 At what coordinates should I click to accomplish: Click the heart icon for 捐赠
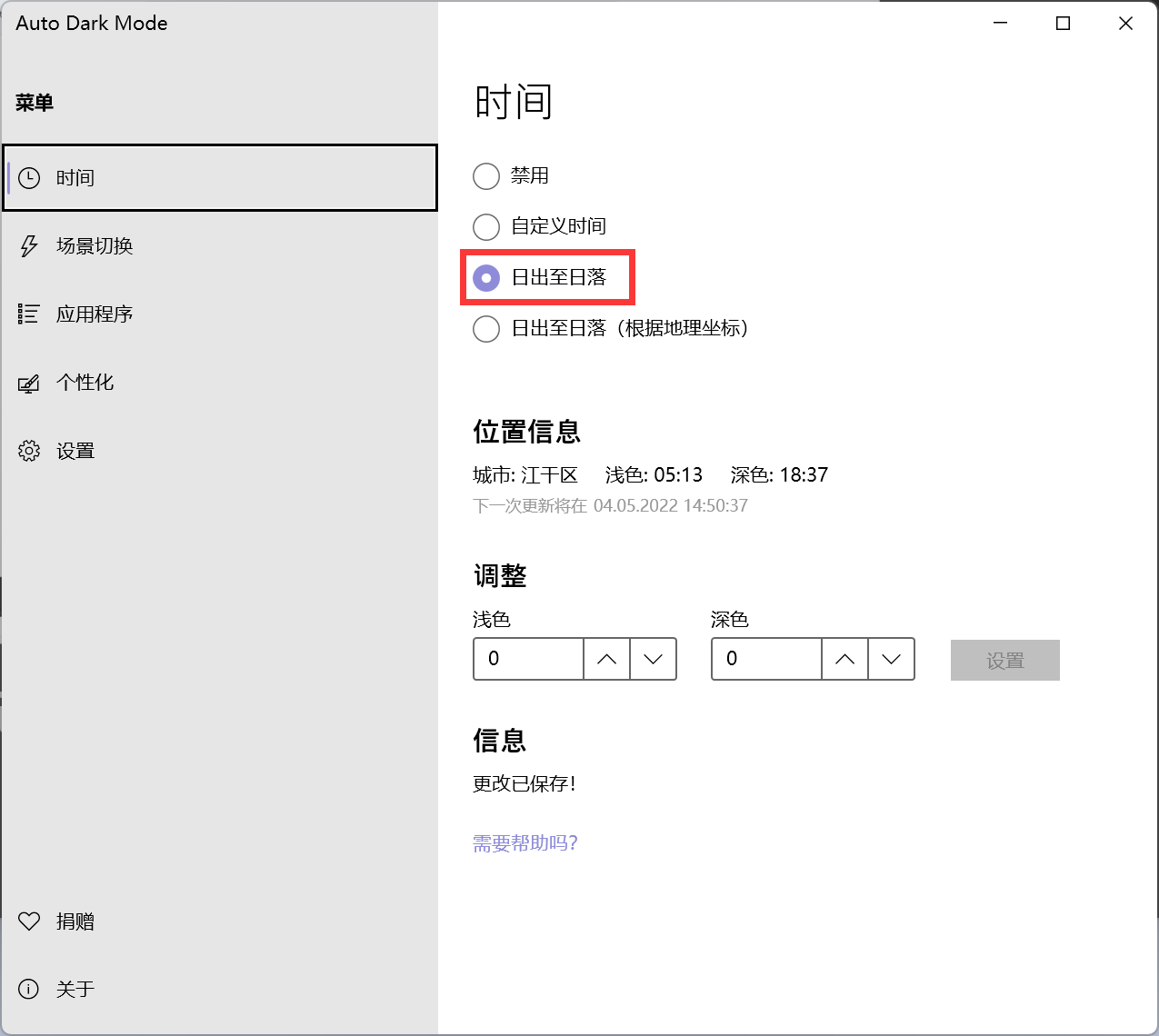click(29, 921)
